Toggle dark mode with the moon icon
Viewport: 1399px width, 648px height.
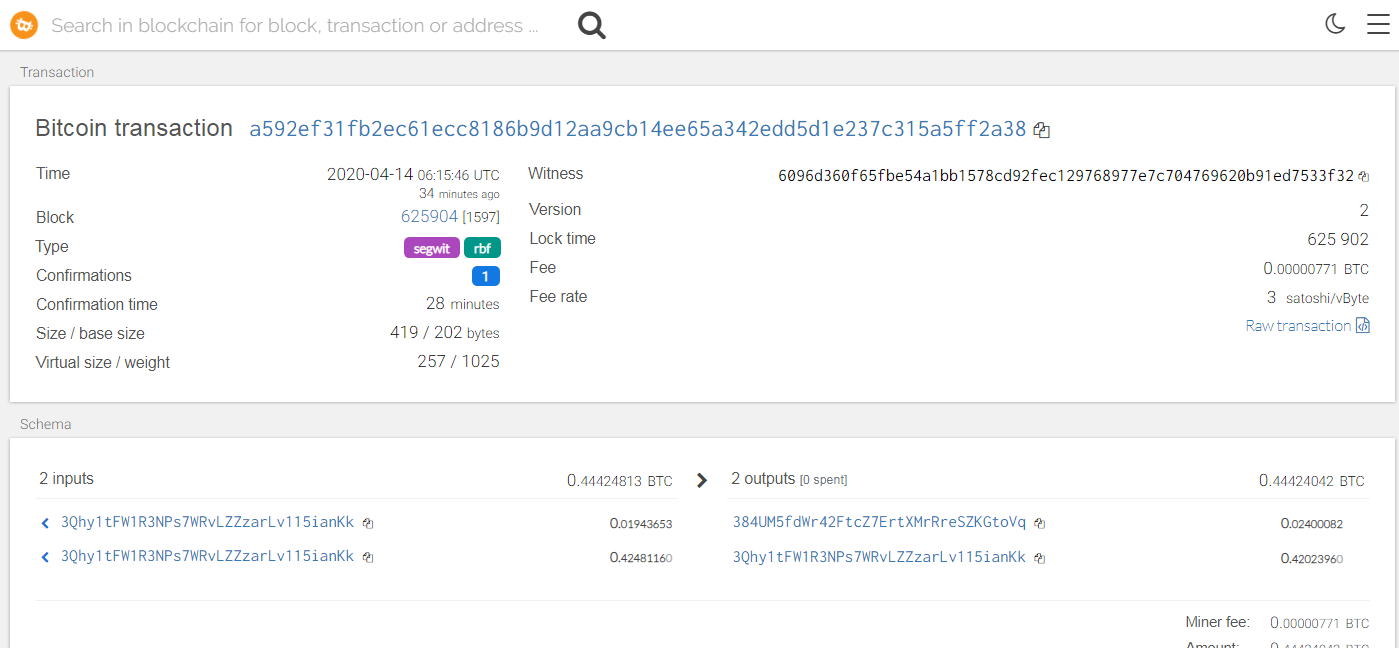[x=1335, y=24]
